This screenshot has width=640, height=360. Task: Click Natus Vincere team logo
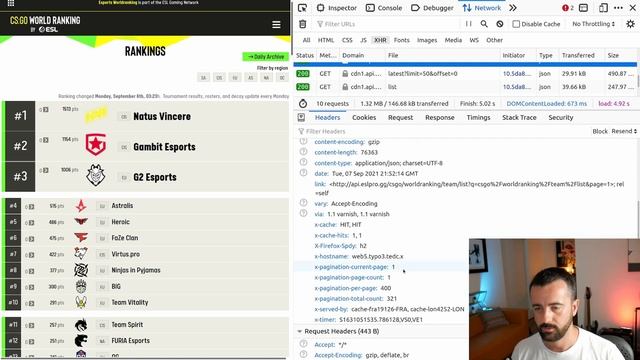click(96, 116)
